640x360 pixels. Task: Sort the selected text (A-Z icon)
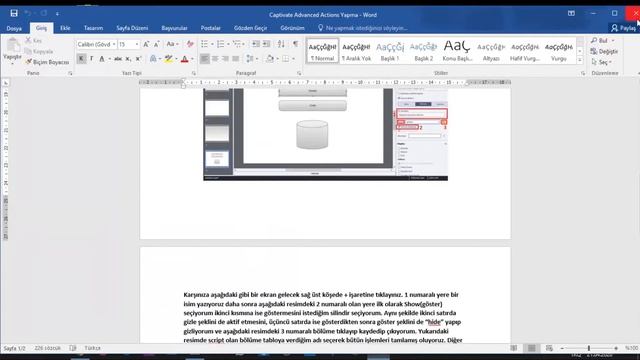[x=281, y=44]
